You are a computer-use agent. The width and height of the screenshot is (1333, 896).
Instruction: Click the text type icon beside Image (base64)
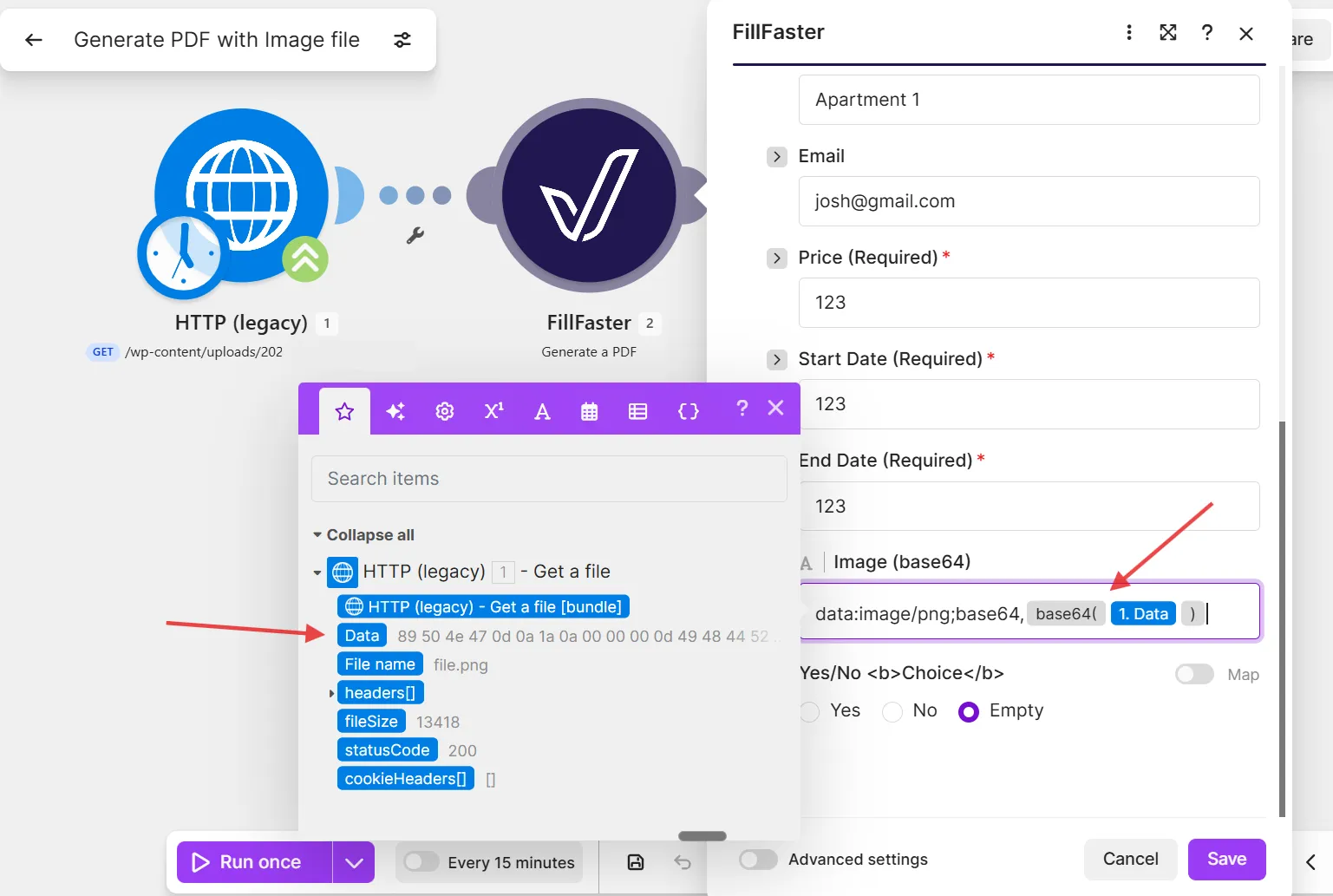[807, 563]
